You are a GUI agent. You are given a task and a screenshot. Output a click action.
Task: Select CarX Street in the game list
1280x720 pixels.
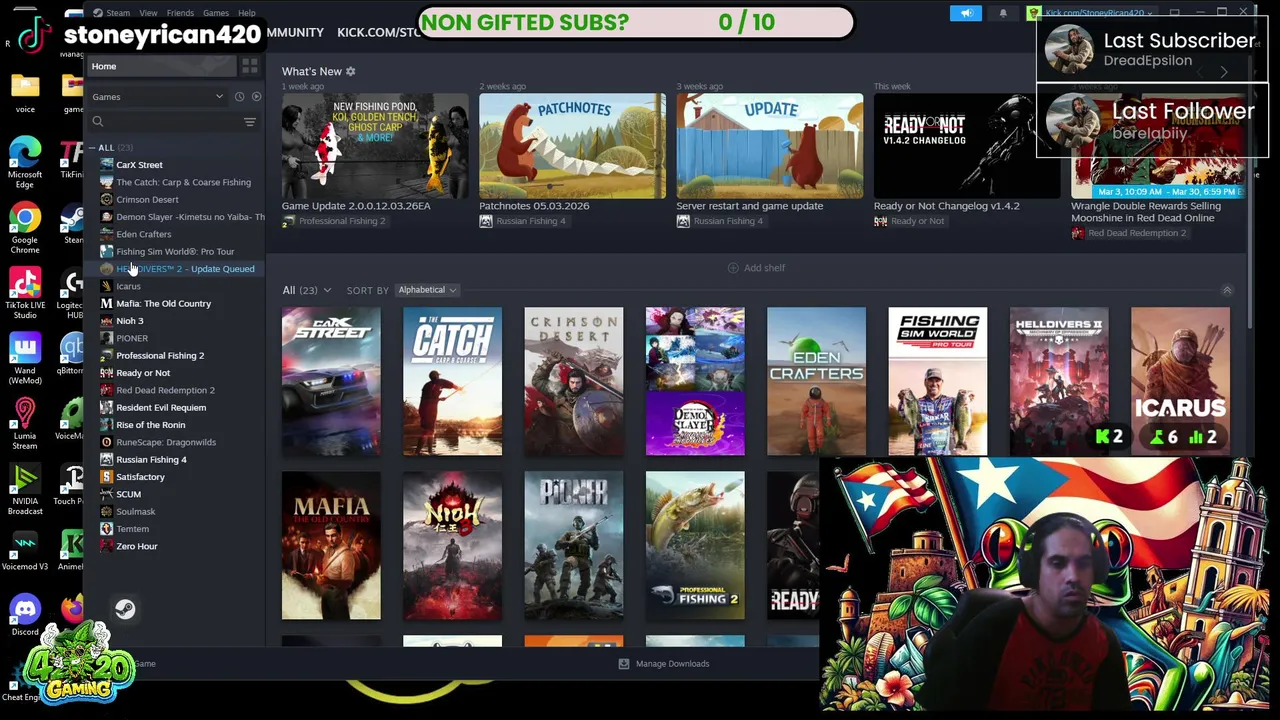[x=139, y=165]
